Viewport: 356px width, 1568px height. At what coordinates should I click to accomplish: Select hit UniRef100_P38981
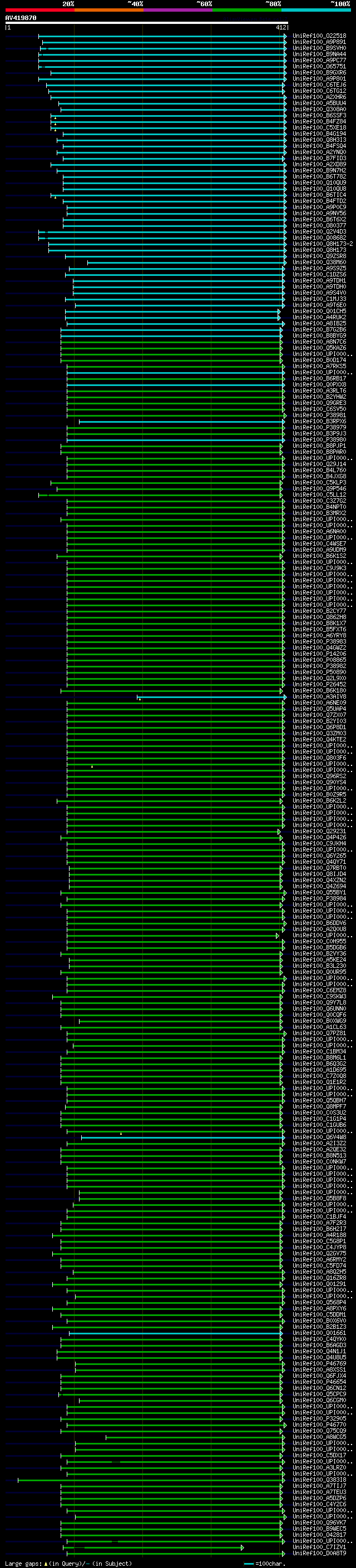click(319, 415)
